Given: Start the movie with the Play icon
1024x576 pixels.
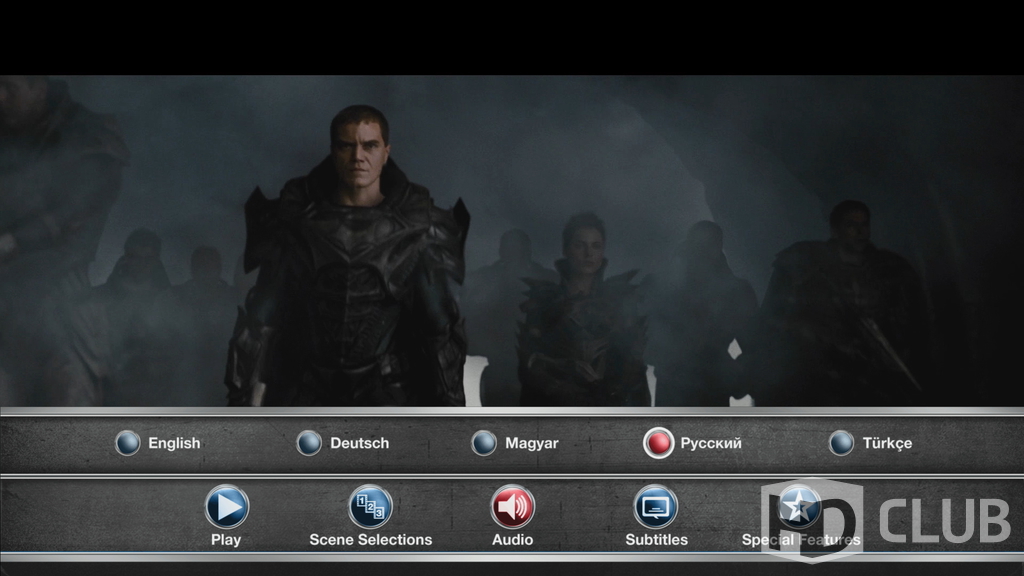Looking at the screenshot, I should click(227, 506).
